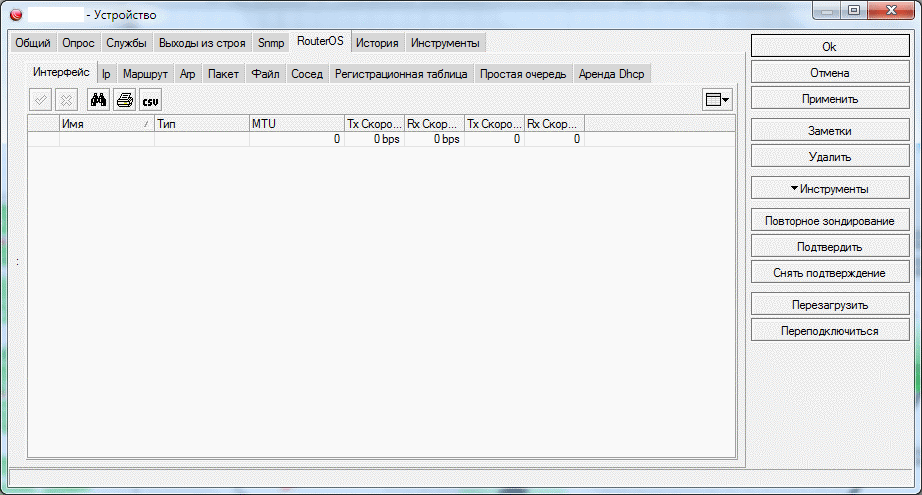
Task: Expand the Инструменты dropdown button
Action: [x=830, y=189]
